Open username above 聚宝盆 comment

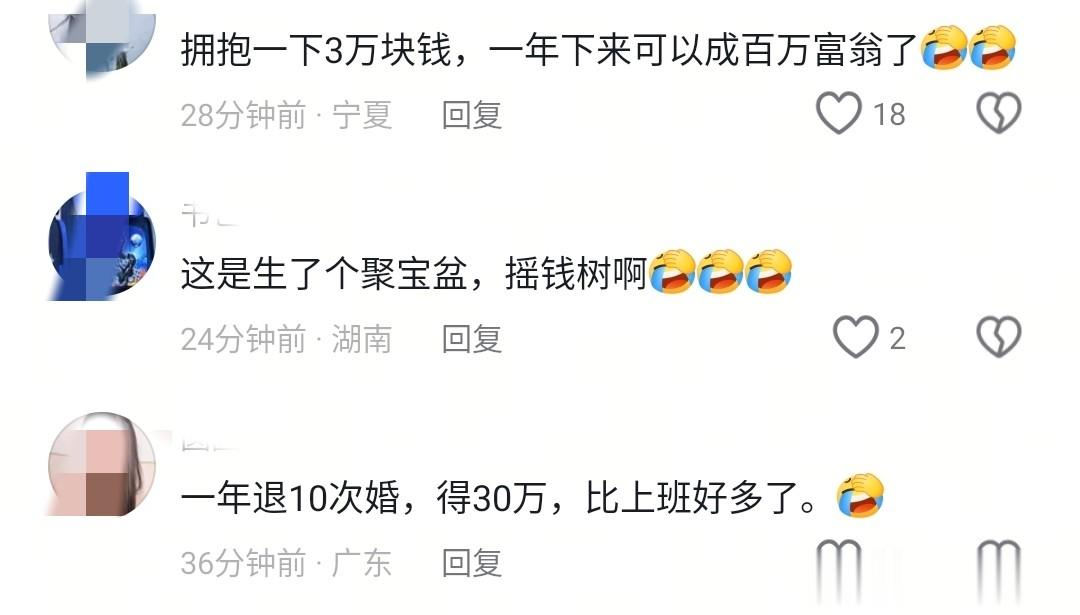(x=209, y=215)
